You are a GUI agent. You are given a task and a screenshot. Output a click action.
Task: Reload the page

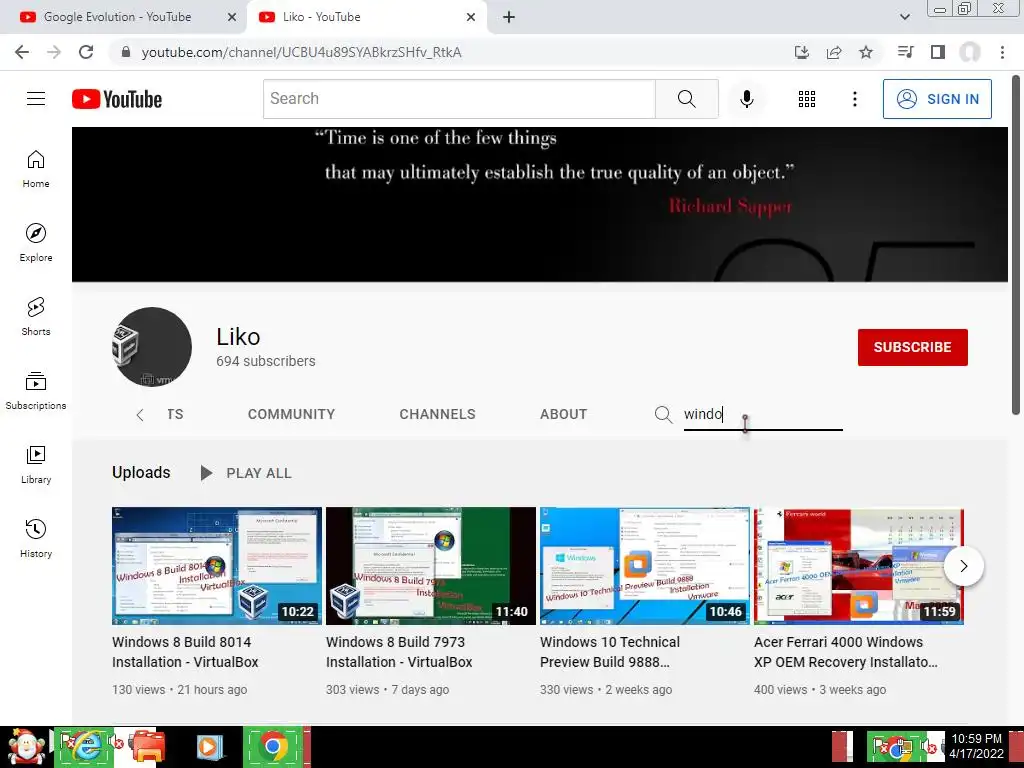[x=86, y=52]
